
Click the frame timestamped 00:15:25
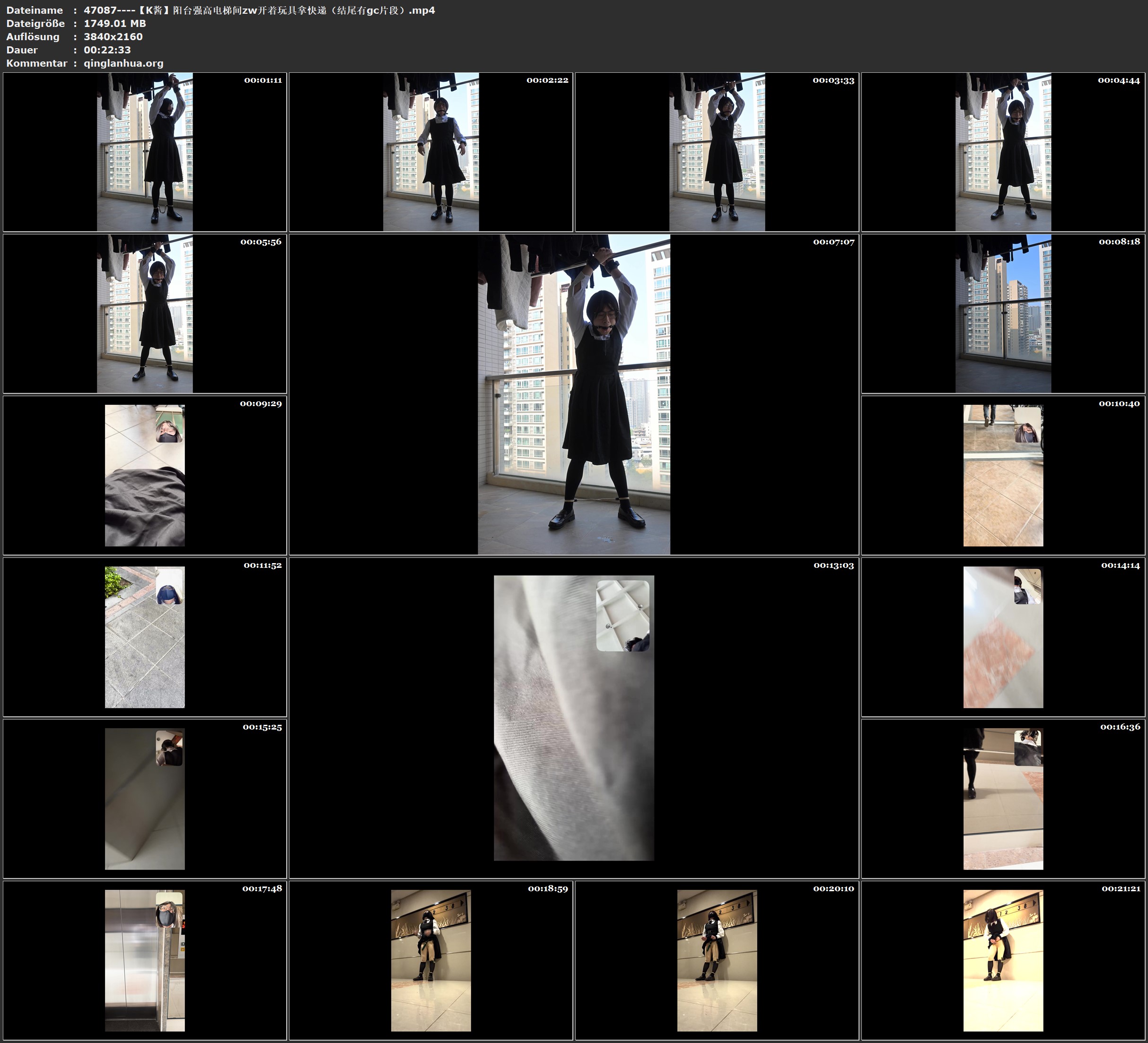tap(145, 799)
